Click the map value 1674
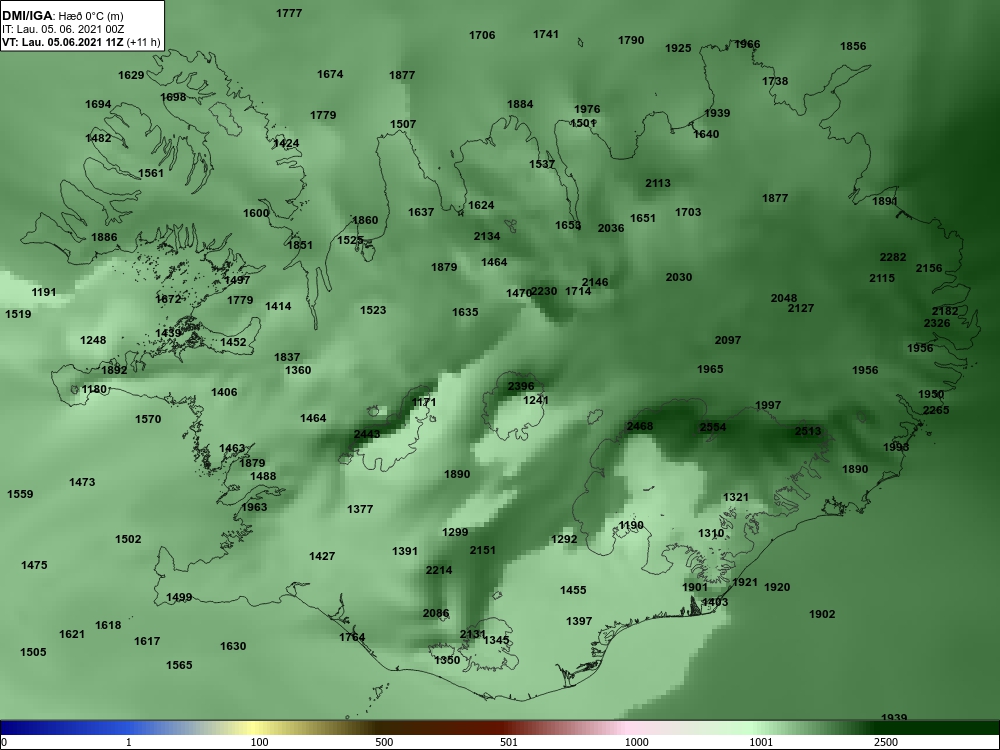The image size is (1000, 750). [x=330, y=74]
